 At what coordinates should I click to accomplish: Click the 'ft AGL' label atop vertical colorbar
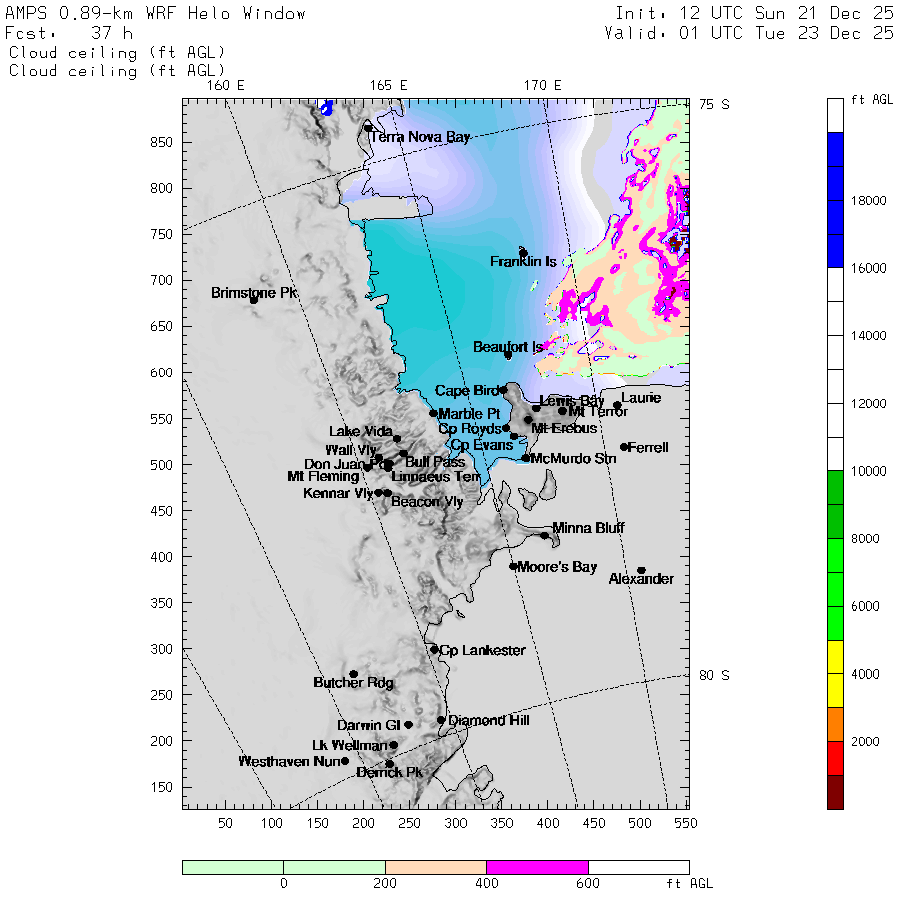pyautogui.click(x=872, y=100)
